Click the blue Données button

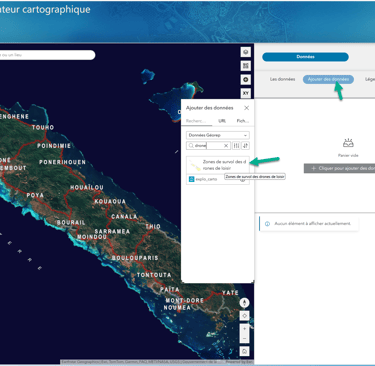pos(305,57)
